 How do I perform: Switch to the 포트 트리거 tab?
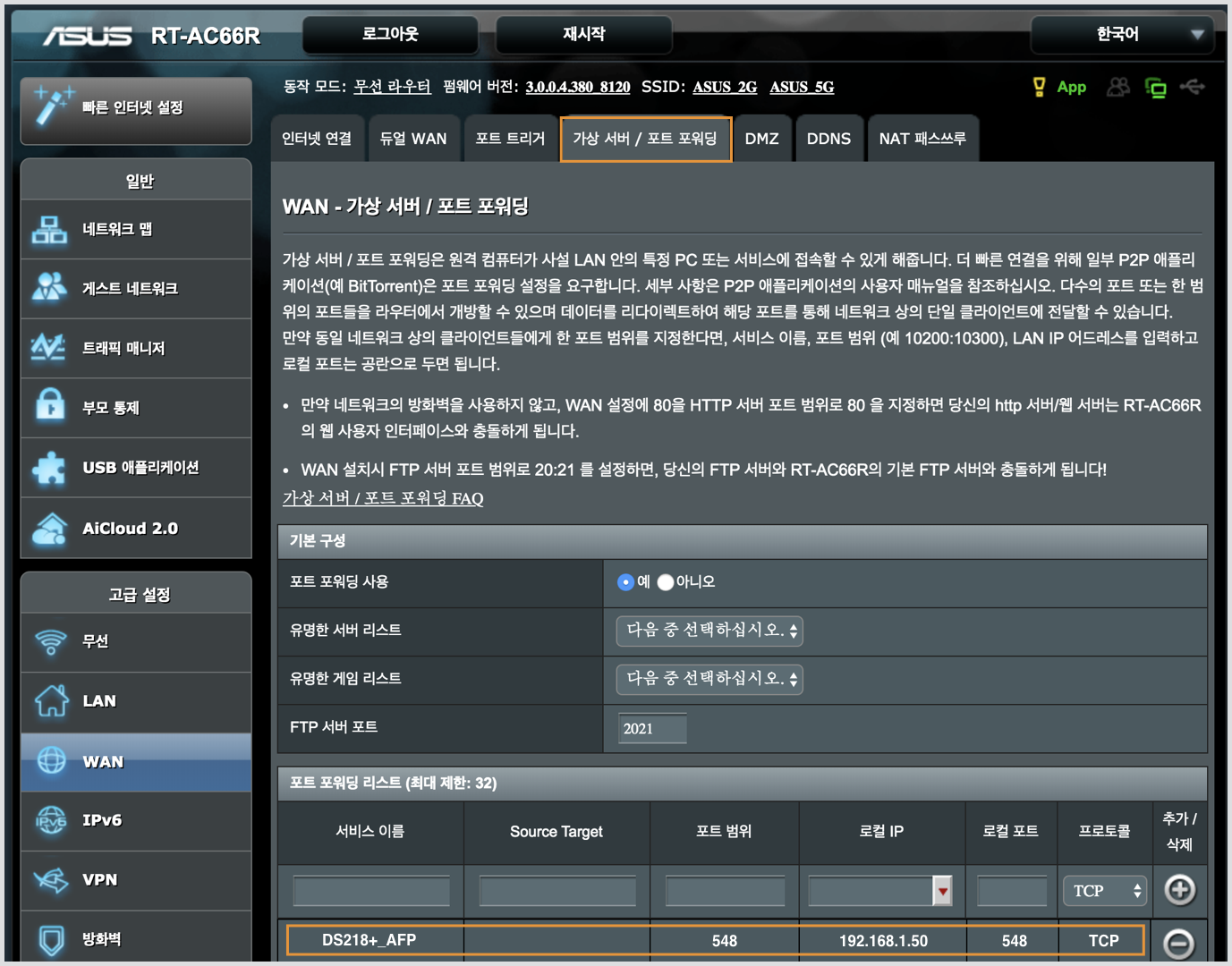coord(510,139)
